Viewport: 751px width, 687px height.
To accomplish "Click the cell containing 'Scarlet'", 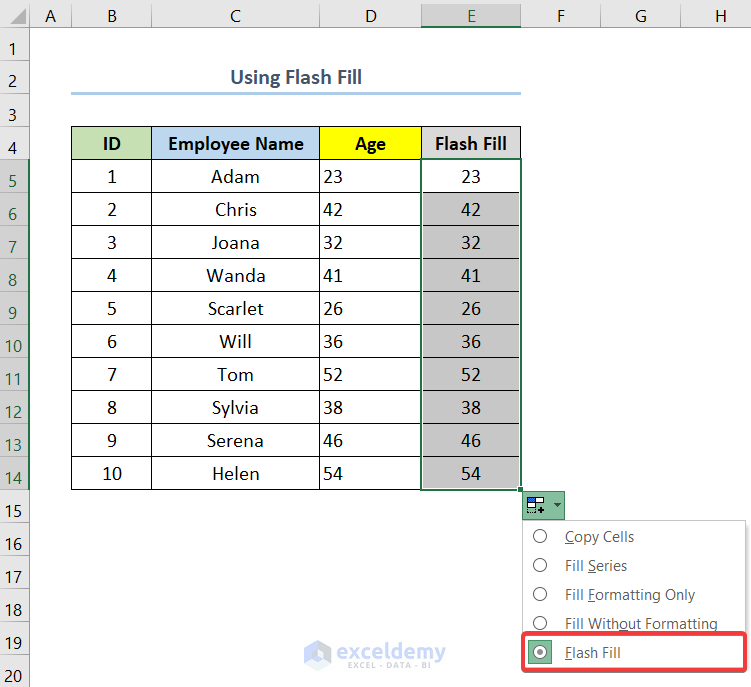I will pos(235,309).
